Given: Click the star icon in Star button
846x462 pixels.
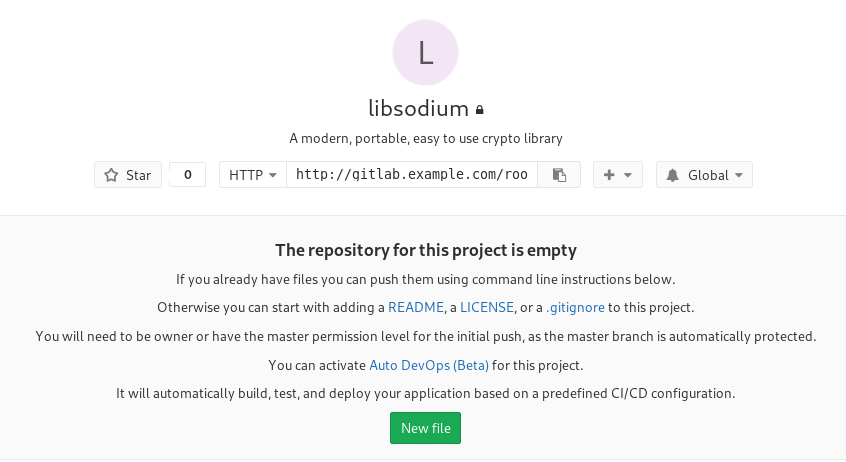Looking at the screenshot, I should [112, 175].
